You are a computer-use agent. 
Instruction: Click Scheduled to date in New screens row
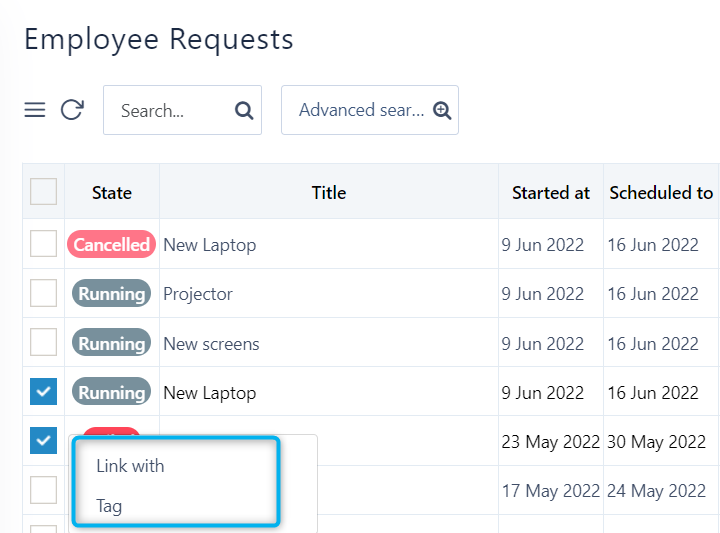coord(652,343)
